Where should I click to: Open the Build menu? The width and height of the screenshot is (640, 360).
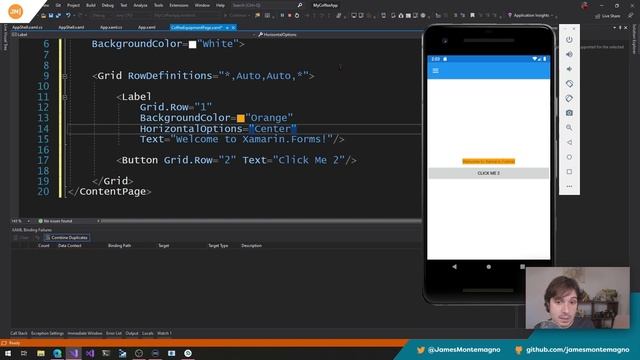tap(91, 5)
